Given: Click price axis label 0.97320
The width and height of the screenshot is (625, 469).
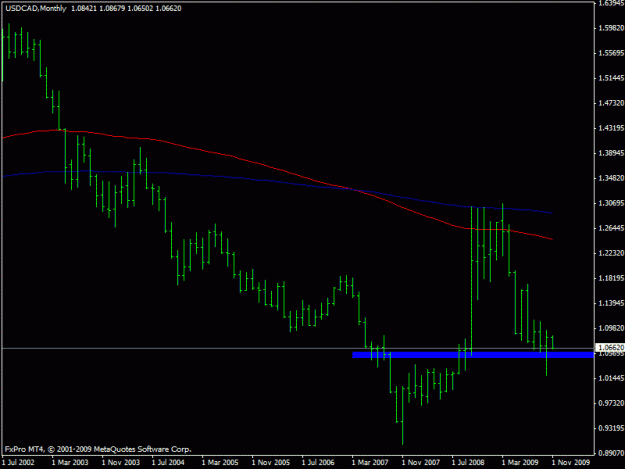Looking at the screenshot, I should click(x=611, y=404).
